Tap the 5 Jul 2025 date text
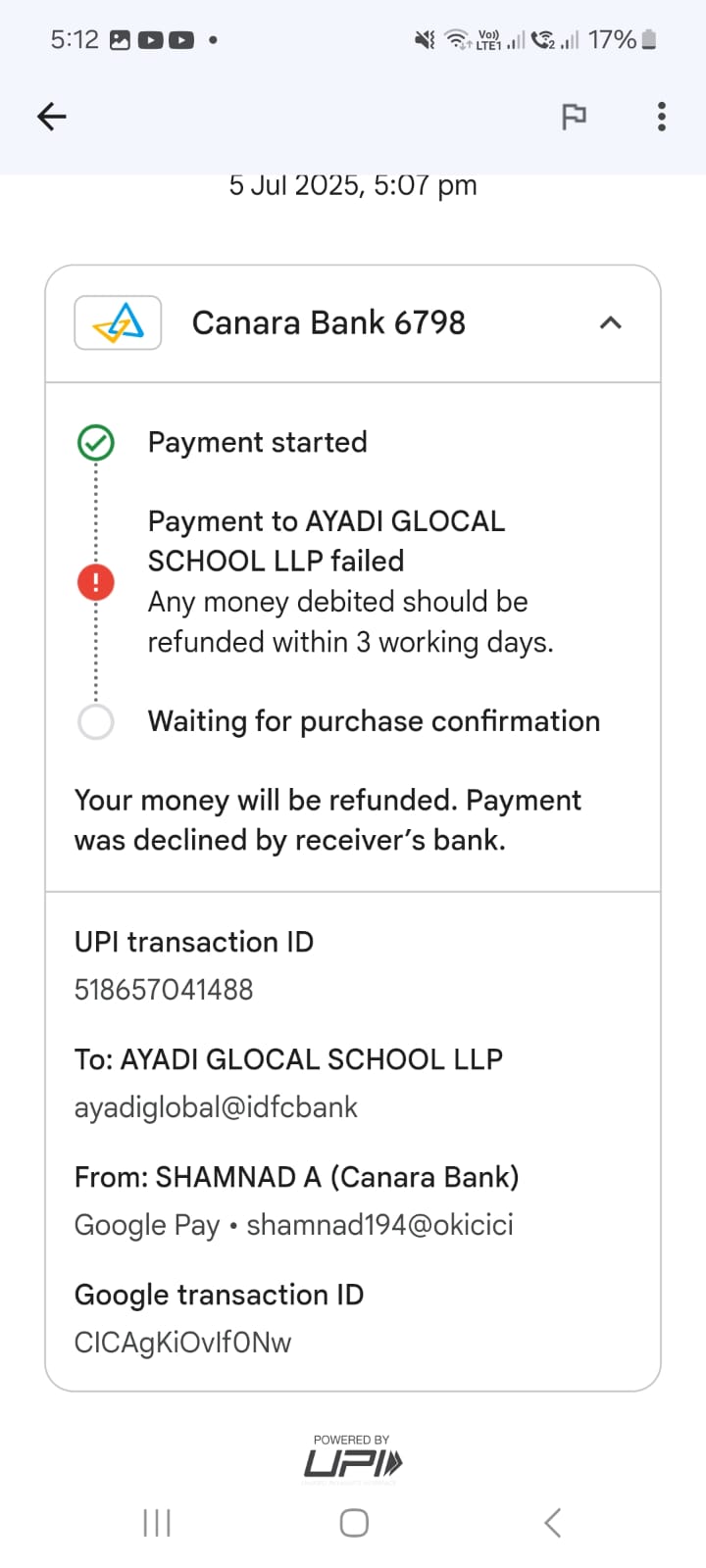Viewport: 706px width, 1568px height. click(x=353, y=185)
